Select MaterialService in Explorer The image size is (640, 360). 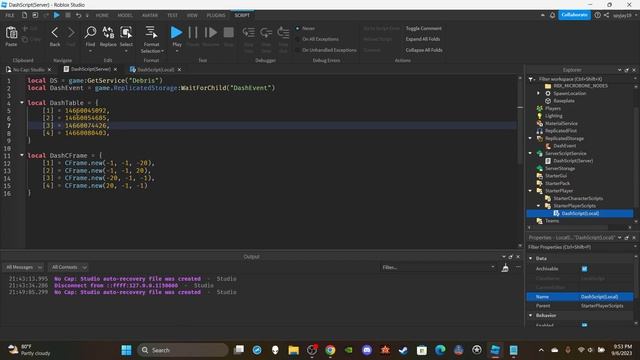(561, 123)
